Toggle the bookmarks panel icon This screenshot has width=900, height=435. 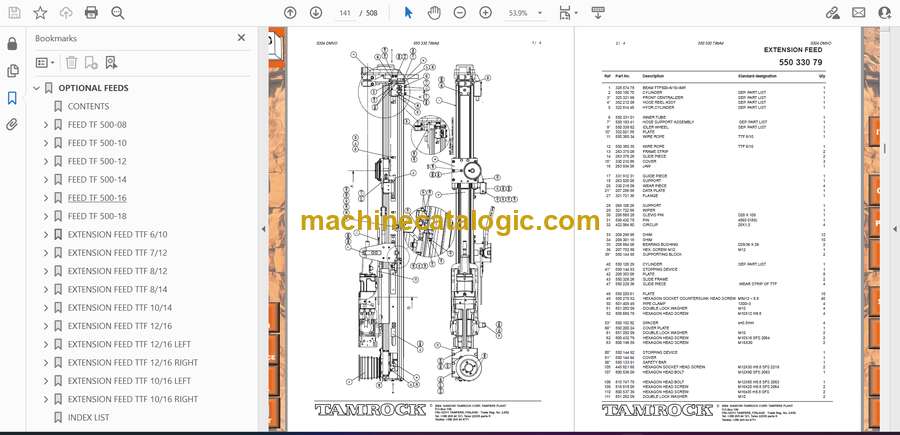pyautogui.click(x=12, y=98)
